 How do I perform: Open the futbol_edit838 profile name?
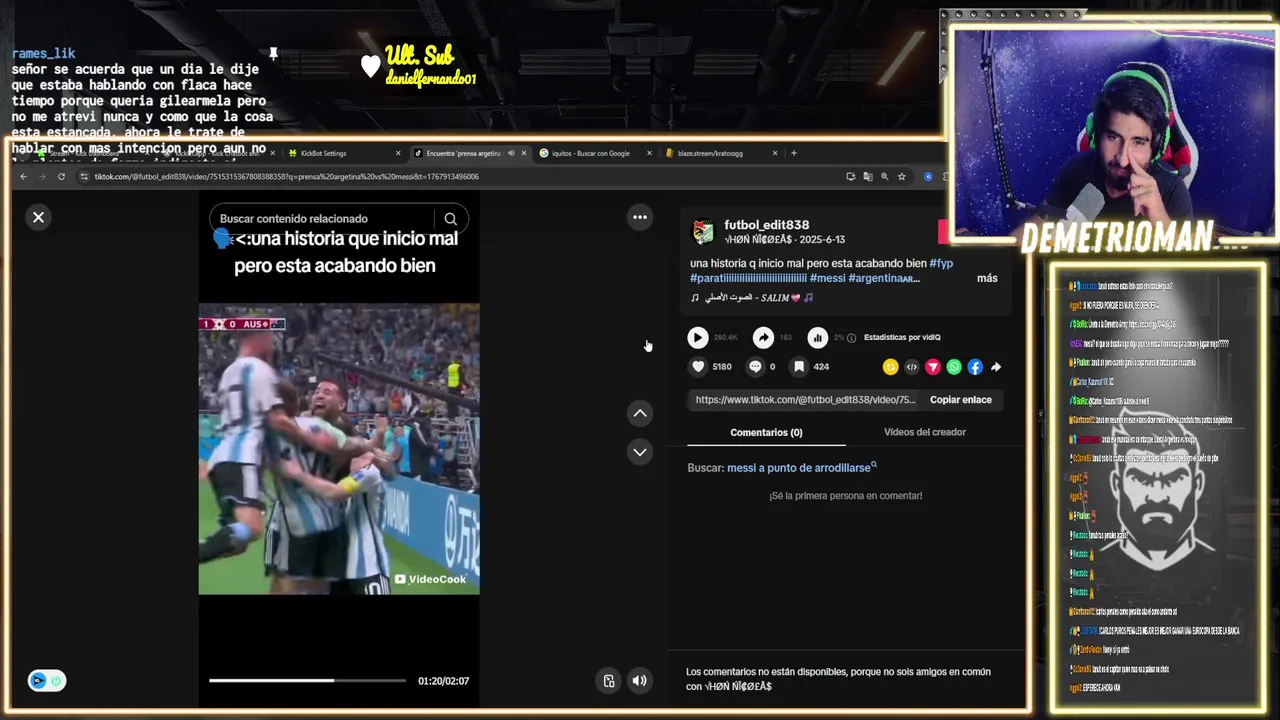tap(767, 225)
